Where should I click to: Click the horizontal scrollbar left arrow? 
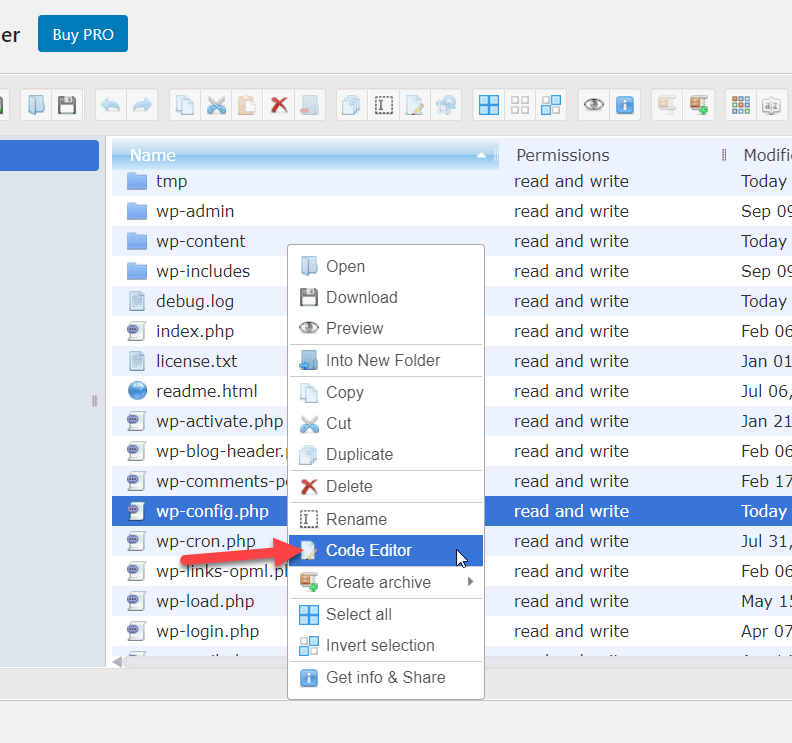click(117, 662)
